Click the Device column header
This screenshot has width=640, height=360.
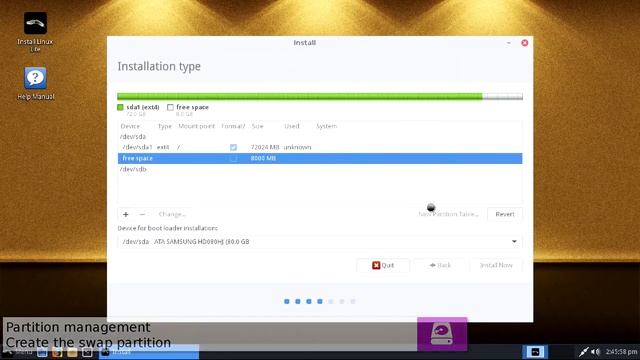point(130,126)
